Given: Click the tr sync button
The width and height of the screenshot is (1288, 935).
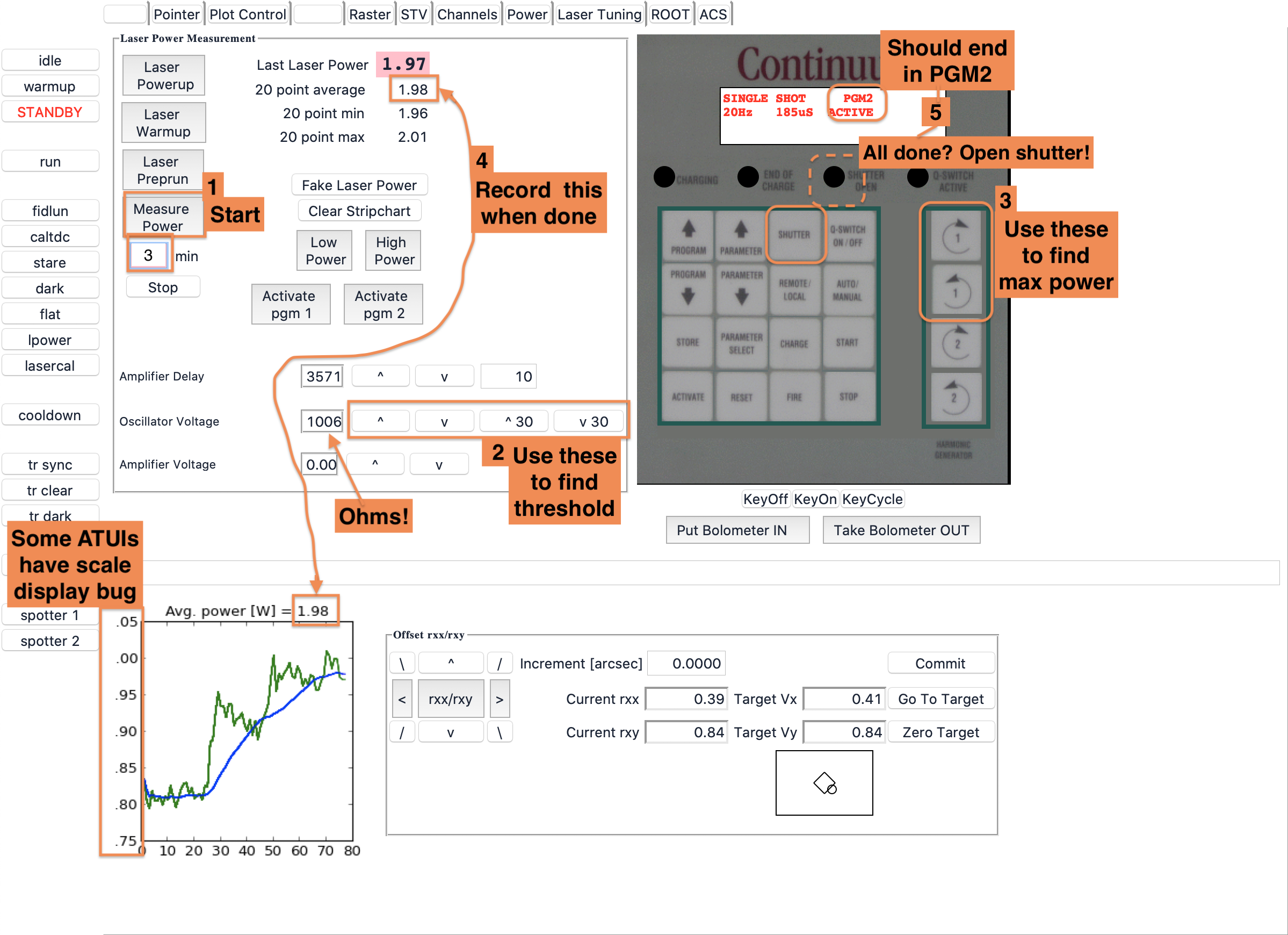Looking at the screenshot, I should pyautogui.click(x=50, y=464).
